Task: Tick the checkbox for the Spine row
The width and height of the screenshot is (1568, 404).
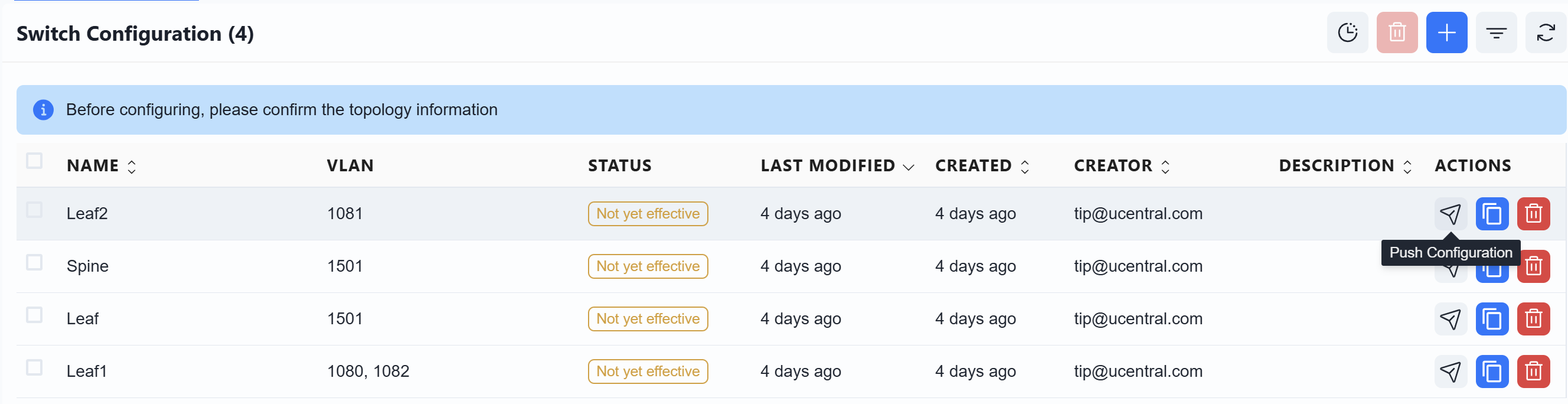Action: pyautogui.click(x=34, y=263)
